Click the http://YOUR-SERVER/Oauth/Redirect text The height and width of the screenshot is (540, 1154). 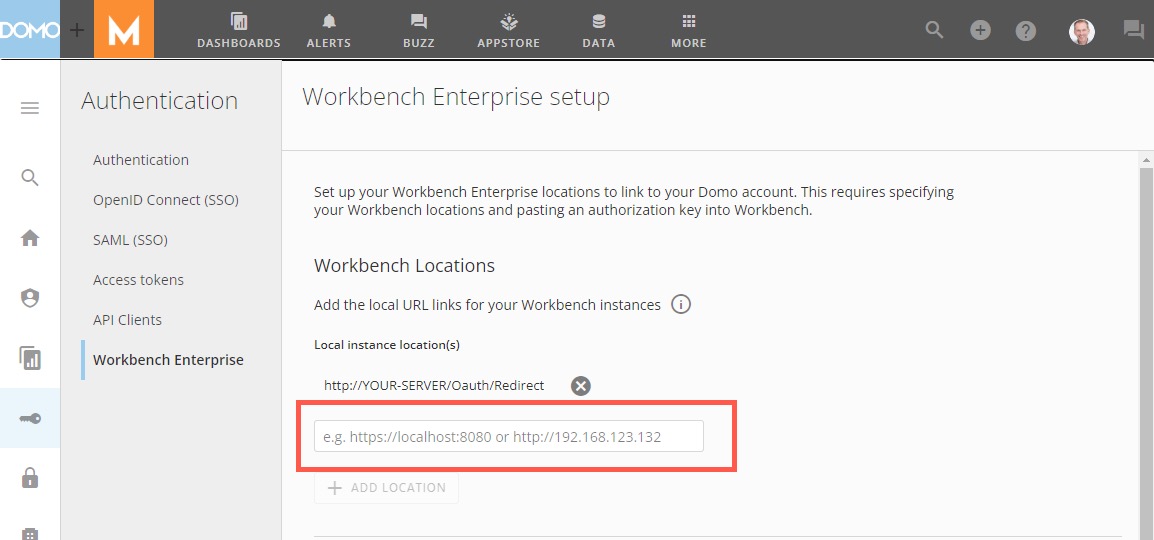tap(434, 386)
